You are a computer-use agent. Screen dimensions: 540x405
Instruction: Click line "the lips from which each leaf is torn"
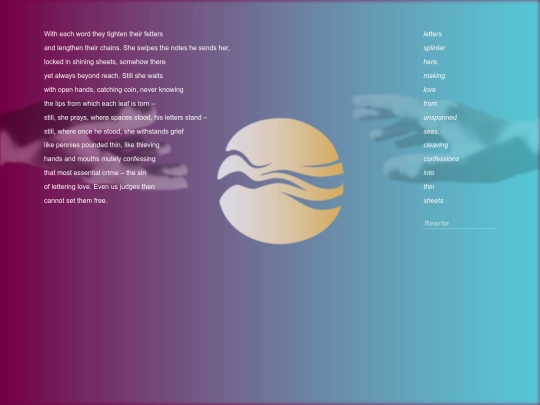(99, 104)
